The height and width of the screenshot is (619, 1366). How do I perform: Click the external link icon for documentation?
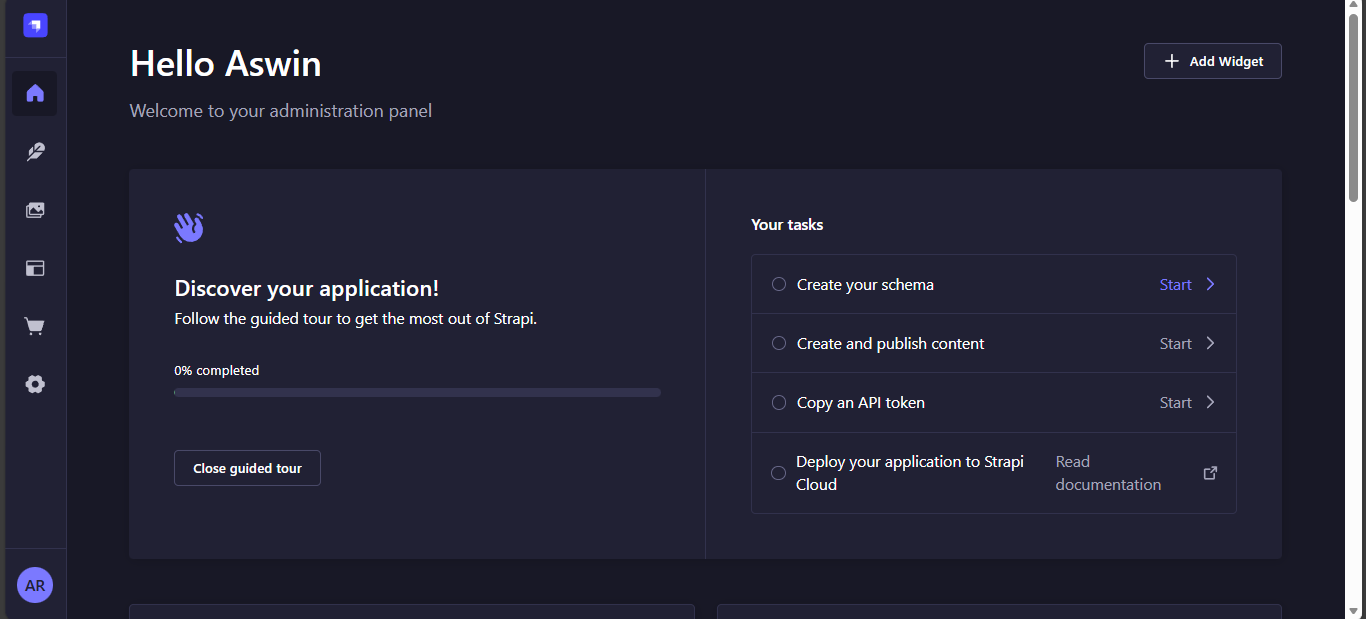pyautogui.click(x=1210, y=473)
